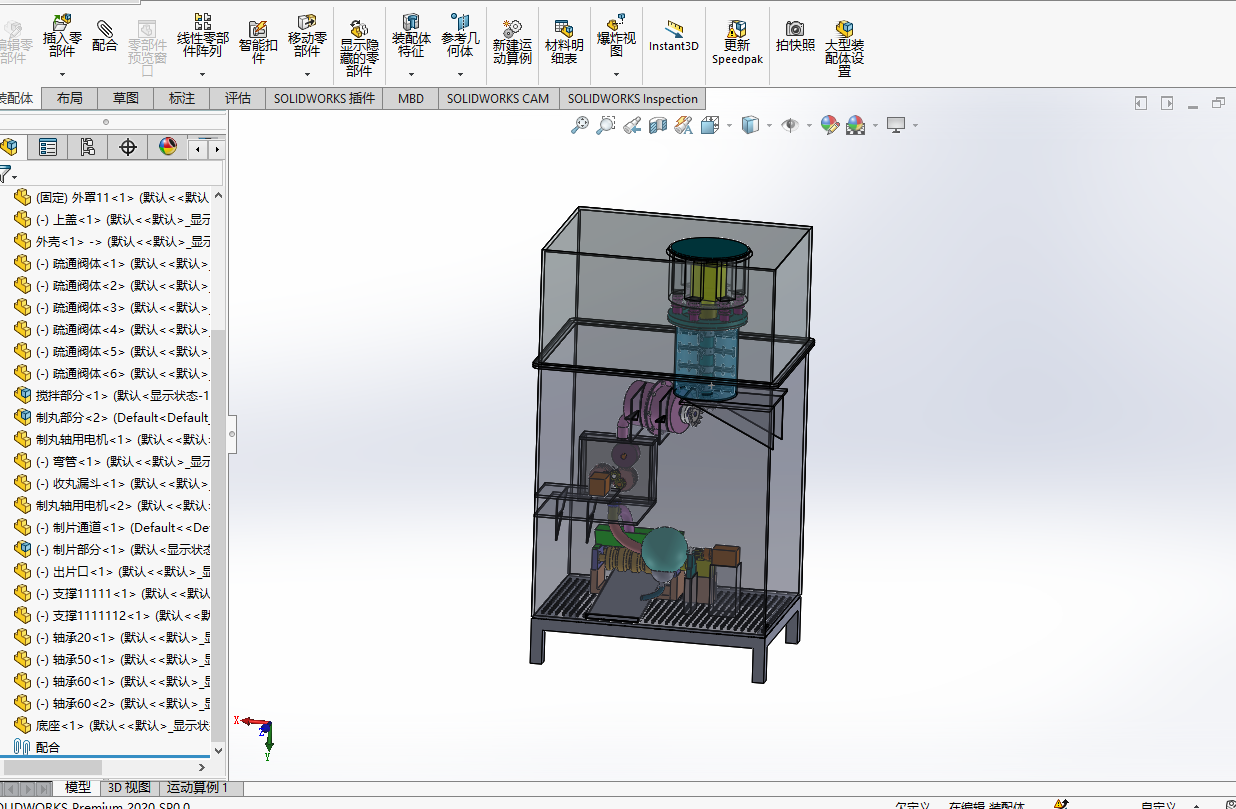Click Dynamic Annotation Views icon
This screenshot has width=1236, height=809.
pyautogui.click(x=684, y=125)
